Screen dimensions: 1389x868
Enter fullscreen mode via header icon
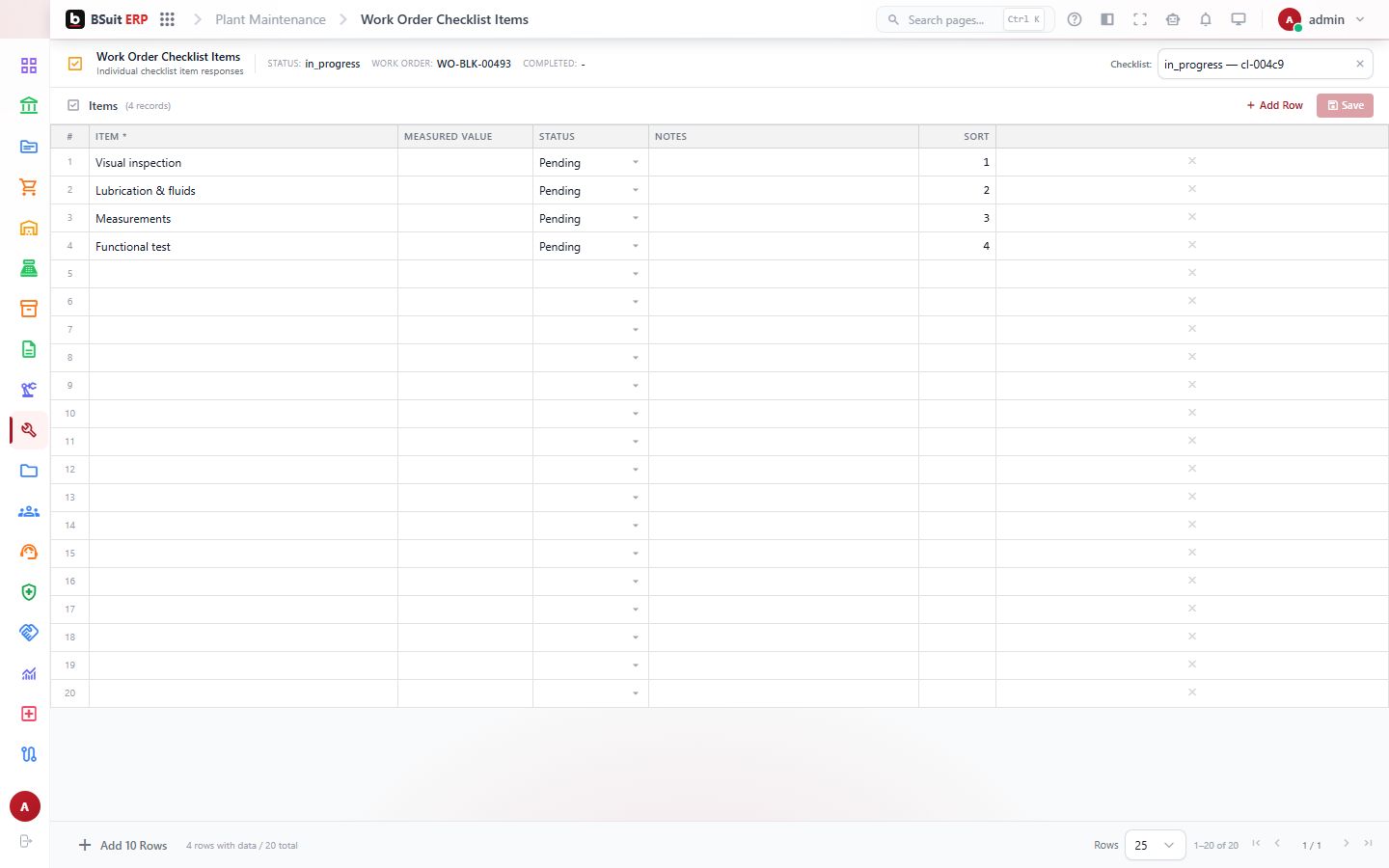1140,19
